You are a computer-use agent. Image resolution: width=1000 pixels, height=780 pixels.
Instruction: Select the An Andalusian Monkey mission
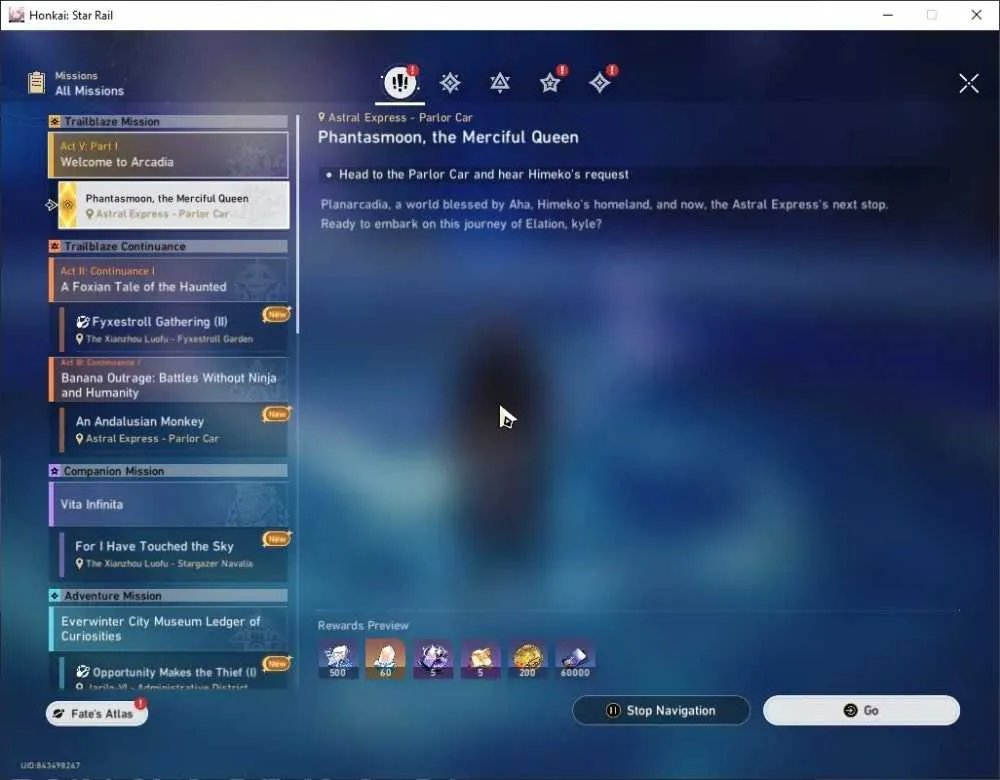(173, 429)
